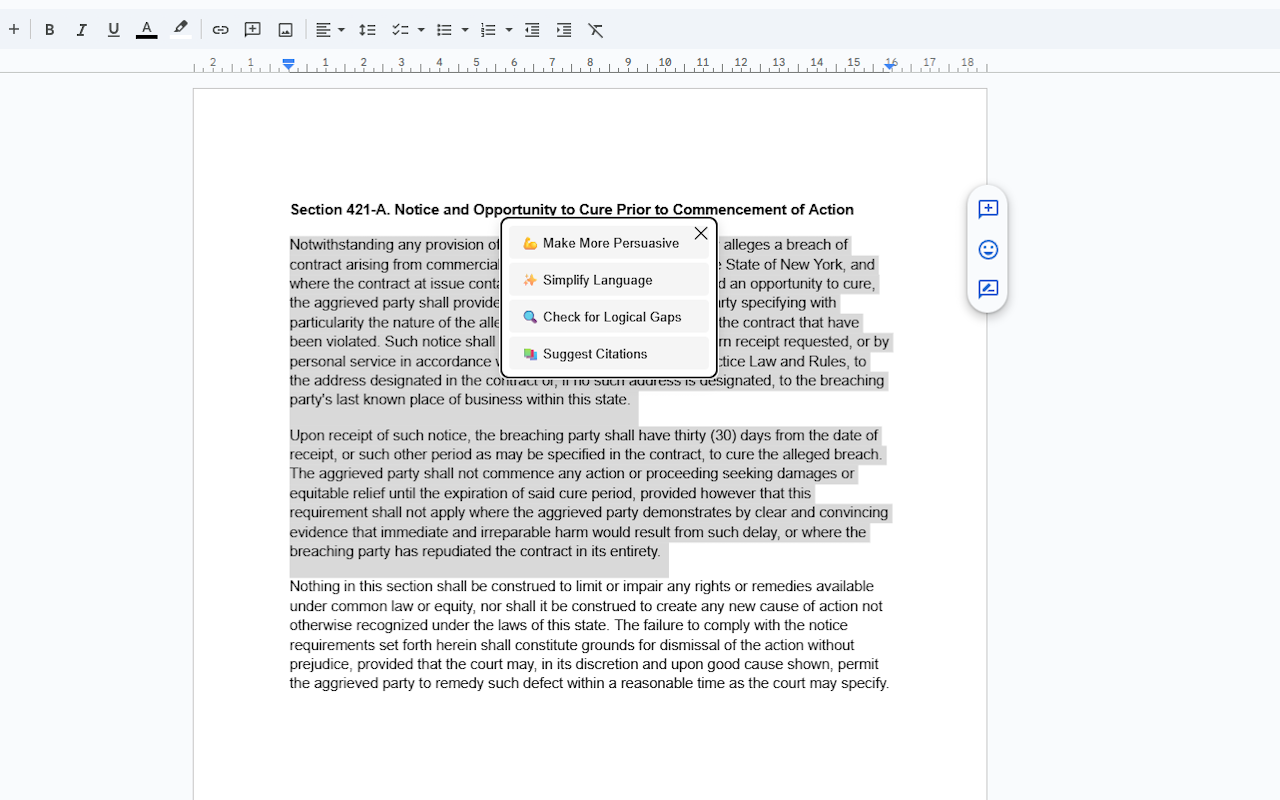Clear formatting from selected text
The height and width of the screenshot is (800, 1280).
pyautogui.click(x=595, y=30)
